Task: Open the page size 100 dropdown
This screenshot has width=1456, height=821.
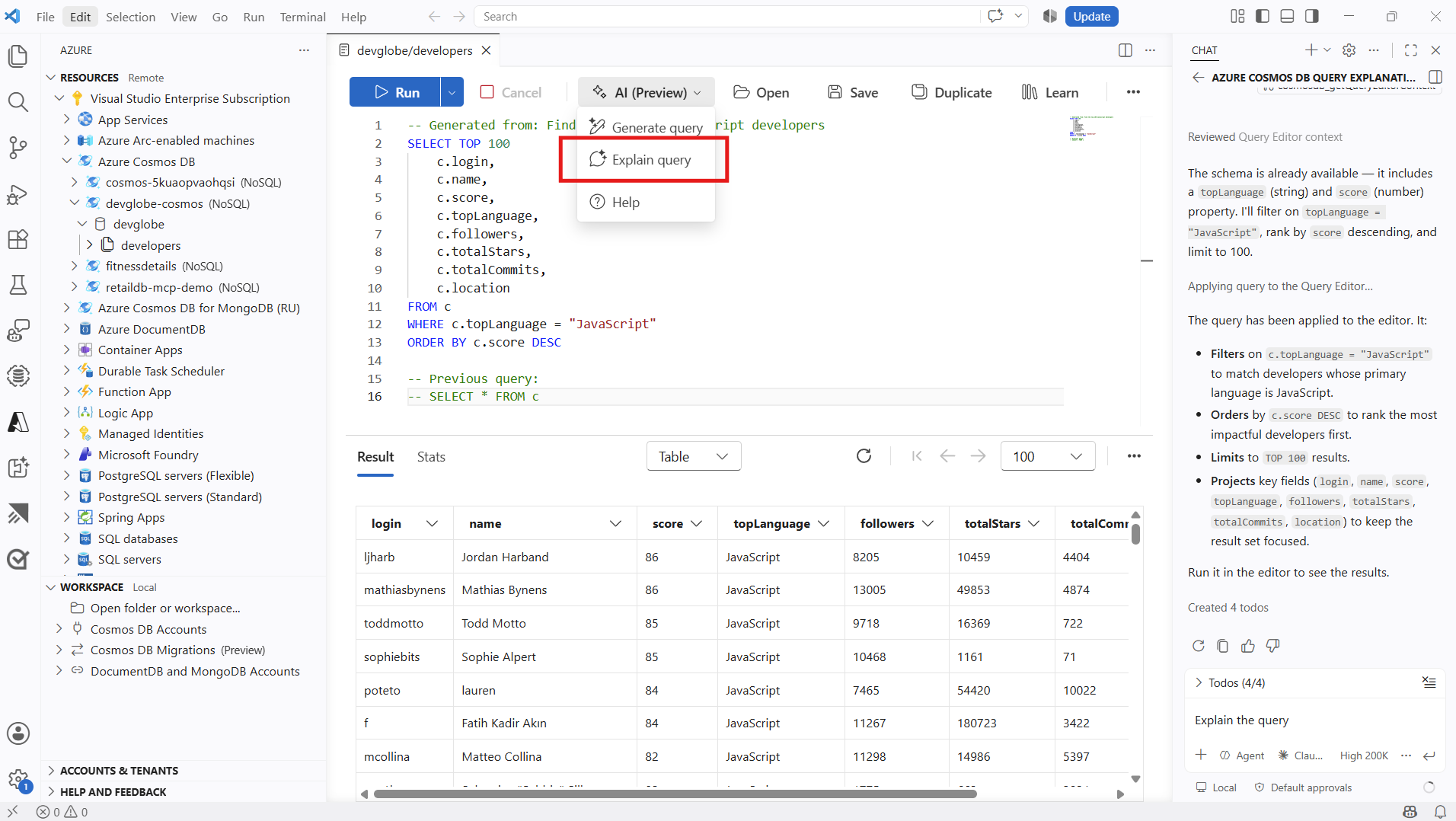Action: click(1048, 456)
